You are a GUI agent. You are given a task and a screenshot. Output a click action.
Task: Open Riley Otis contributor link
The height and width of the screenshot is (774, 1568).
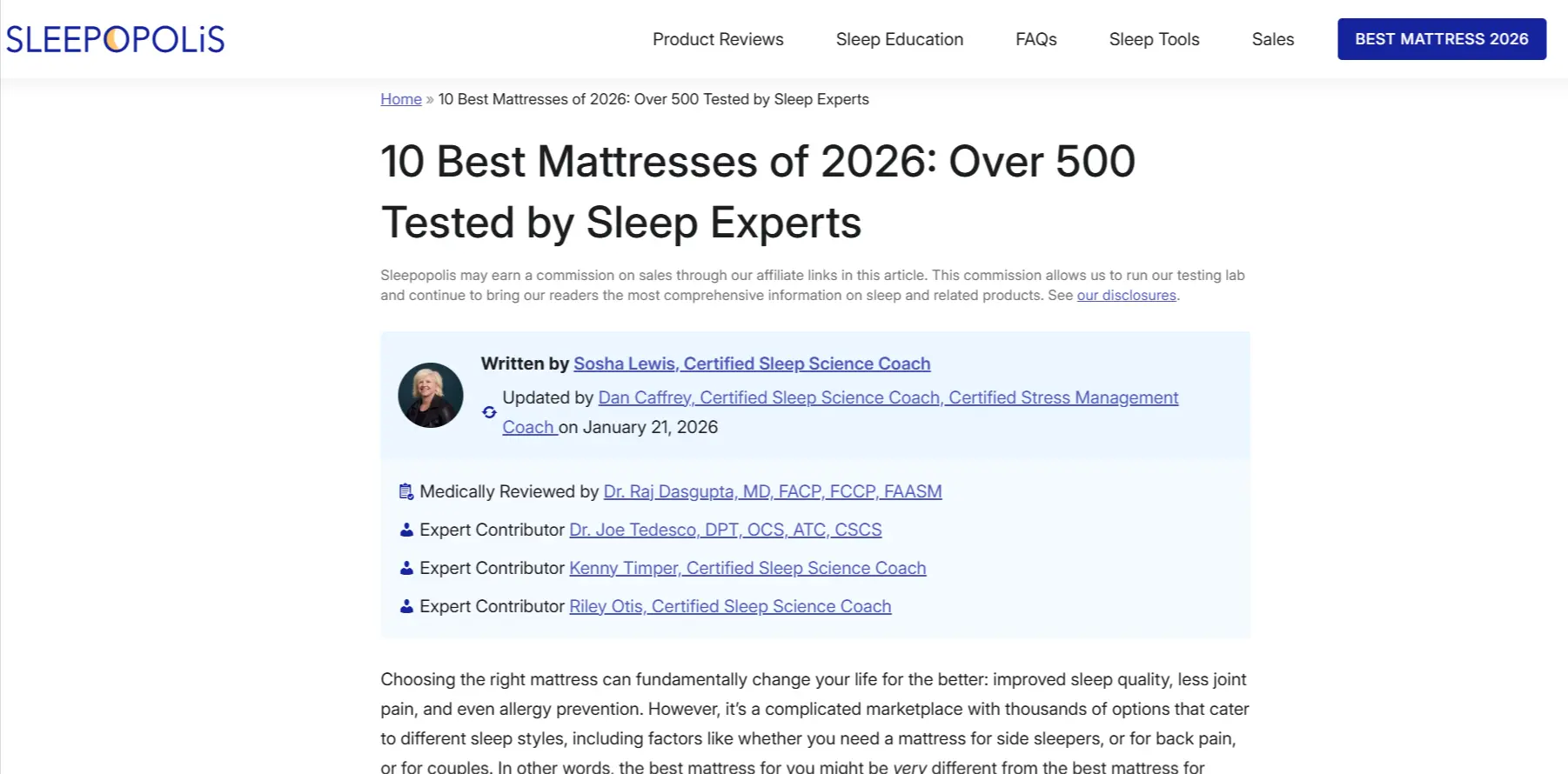[x=730, y=606]
